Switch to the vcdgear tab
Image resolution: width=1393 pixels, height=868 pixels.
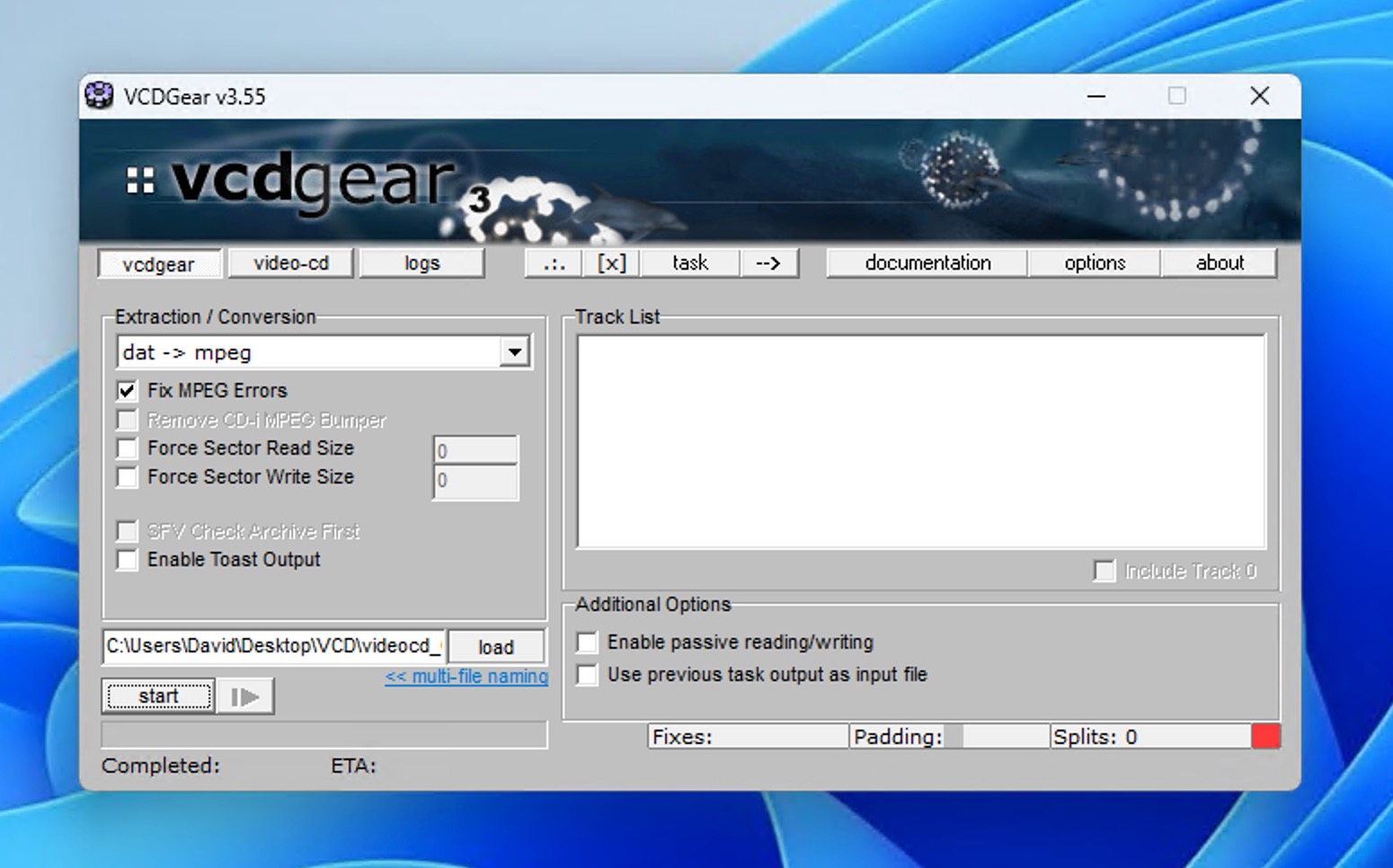159,264
